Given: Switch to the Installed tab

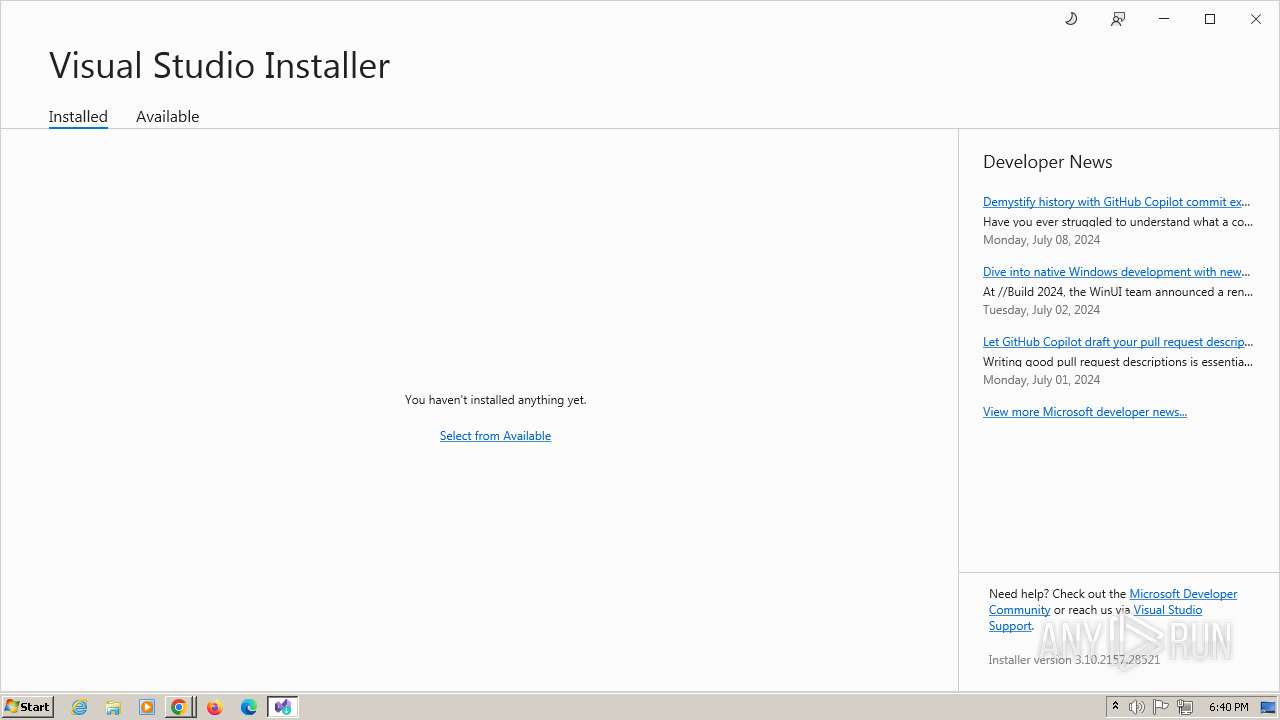Looking at the screenshot, I should [x=78, y=116].
